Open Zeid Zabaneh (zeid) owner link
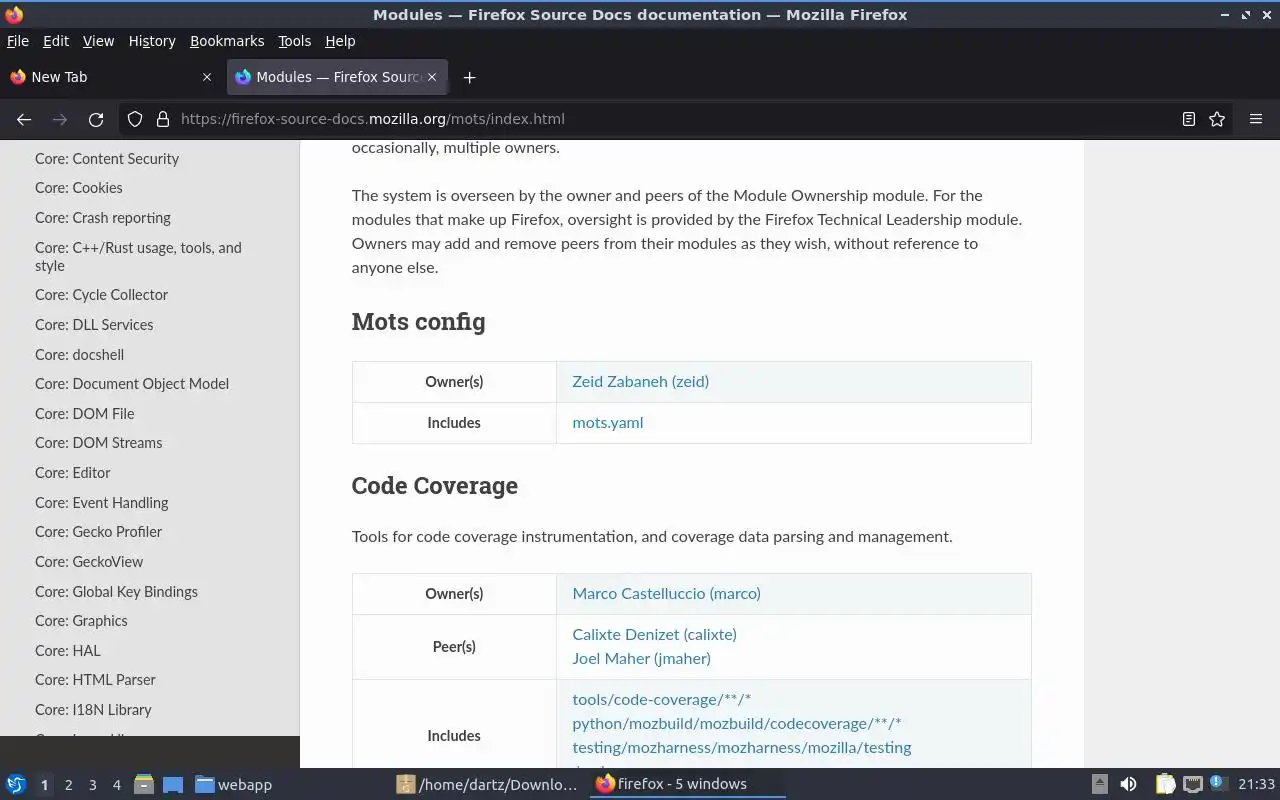The image size is (1280, 800). coord(640,382)
